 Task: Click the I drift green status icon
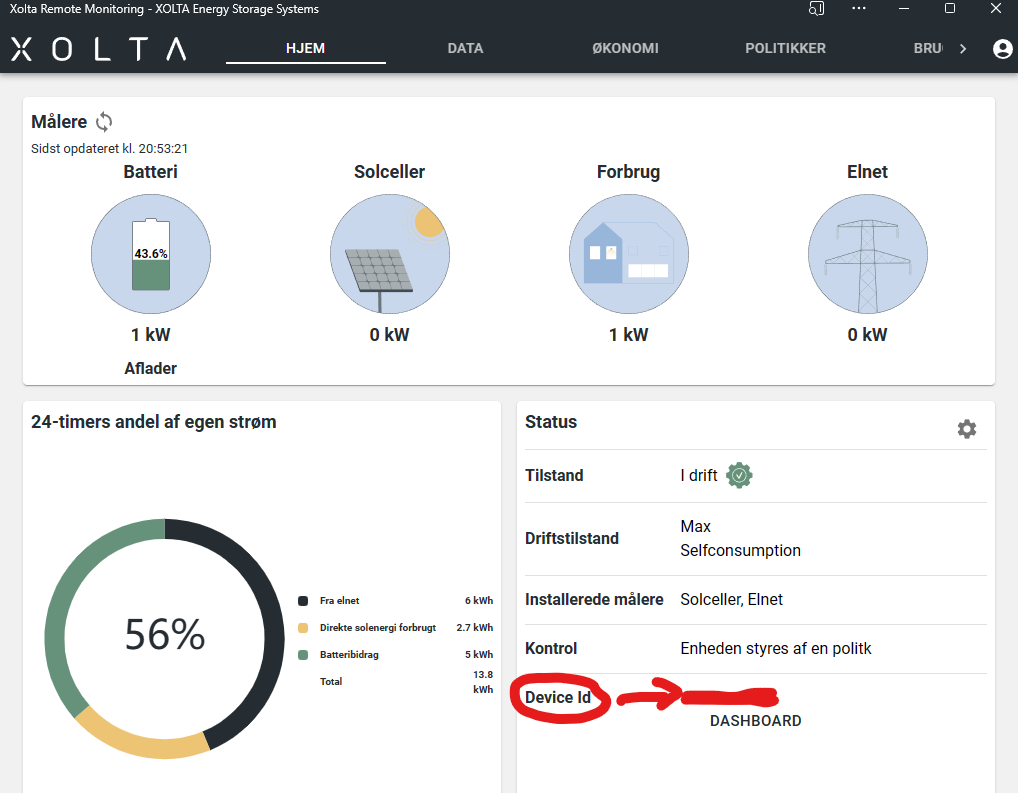[739, 475]
